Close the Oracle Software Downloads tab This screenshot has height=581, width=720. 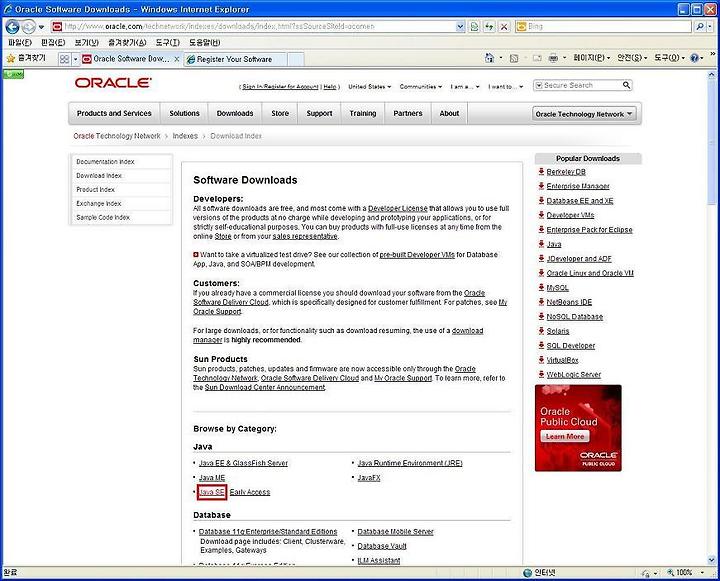click(177, 59)
